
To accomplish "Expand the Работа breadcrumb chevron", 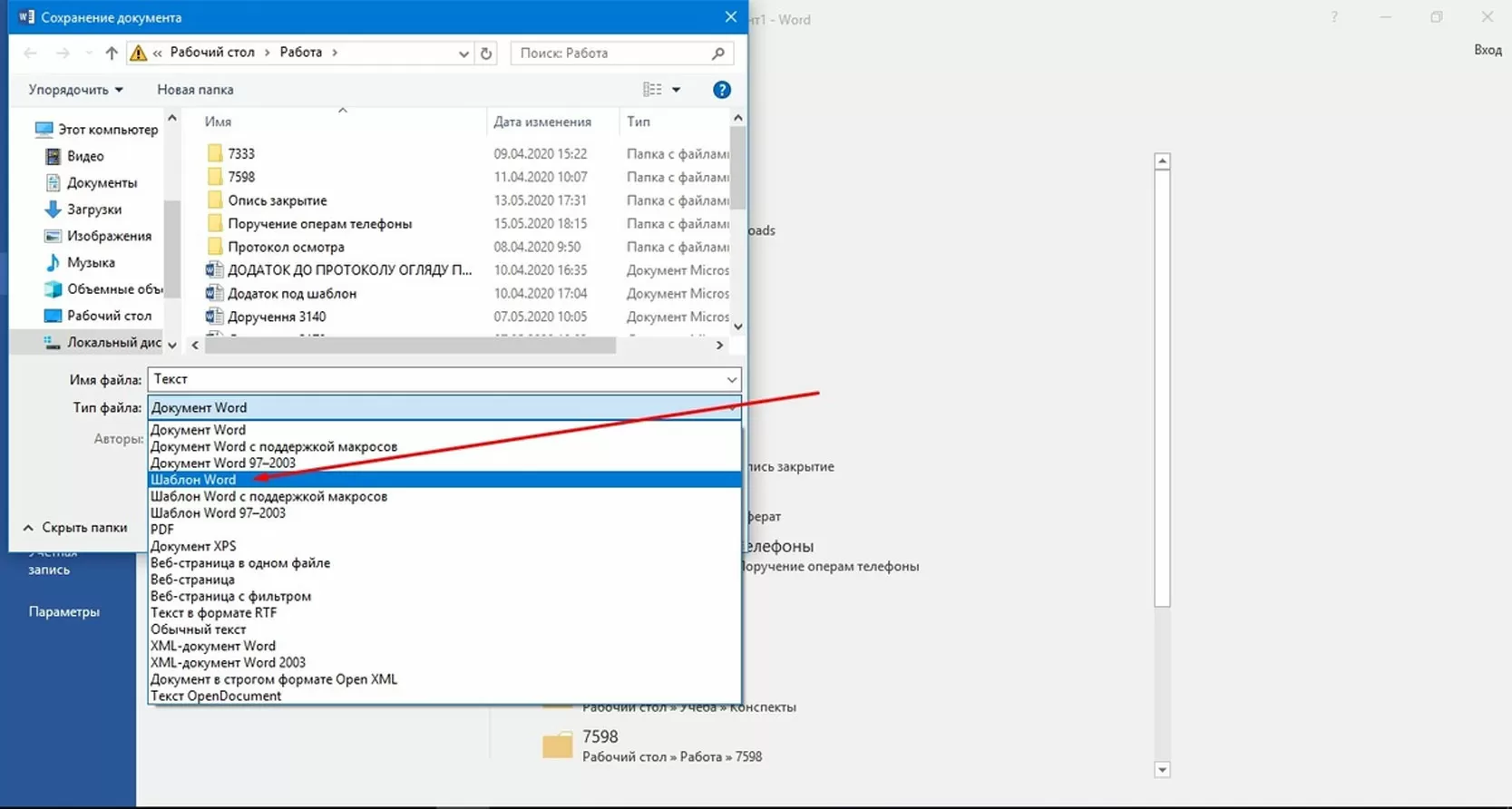I will 335,53.
